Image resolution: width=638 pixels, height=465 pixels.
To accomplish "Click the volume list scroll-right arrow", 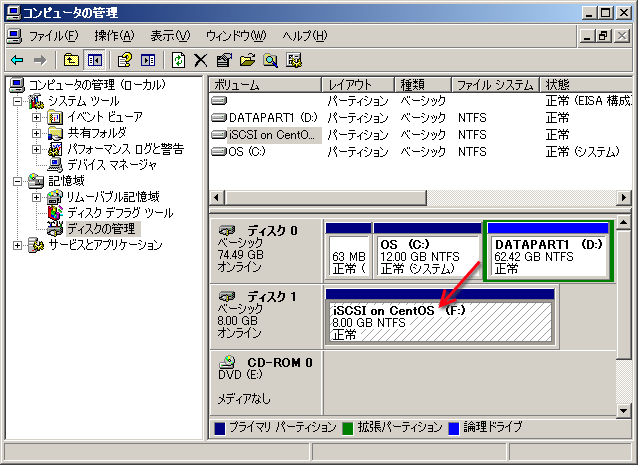I will (x=624, y=198).
